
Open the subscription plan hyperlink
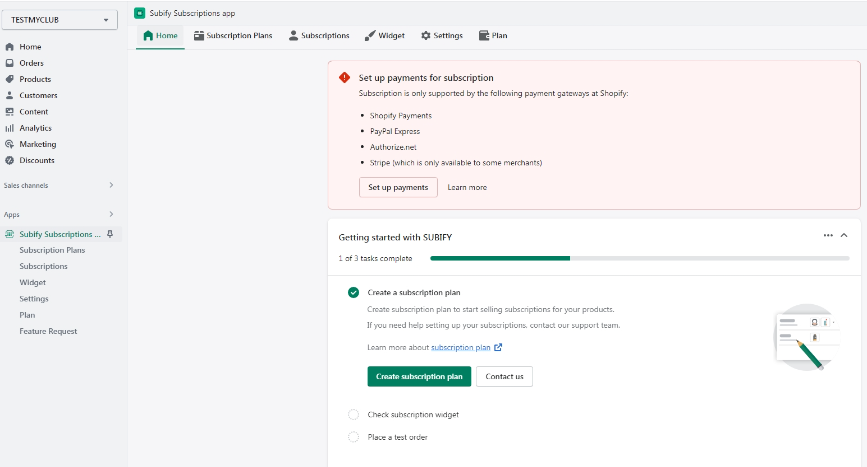pyautogui.click(x=461, y=348)
